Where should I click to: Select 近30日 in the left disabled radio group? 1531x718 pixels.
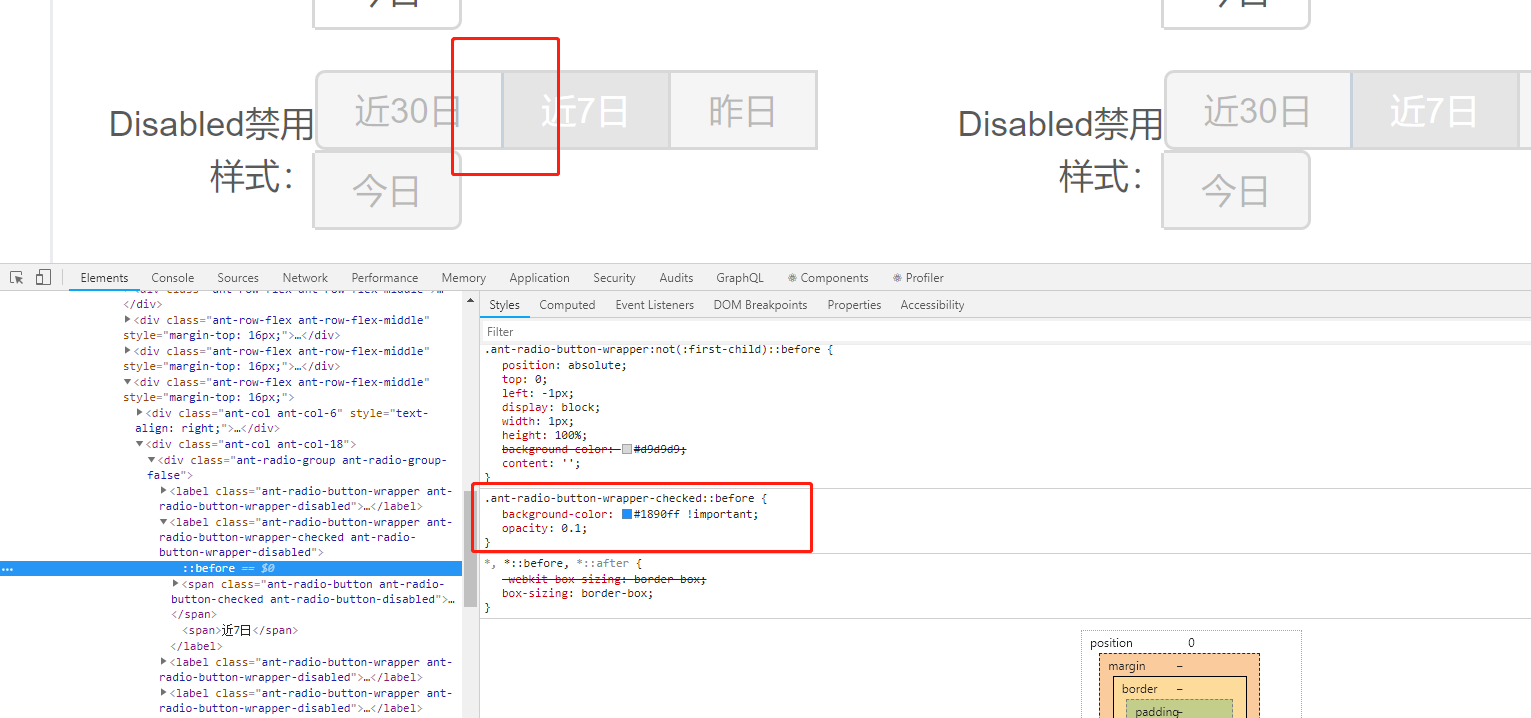[408, 110]
